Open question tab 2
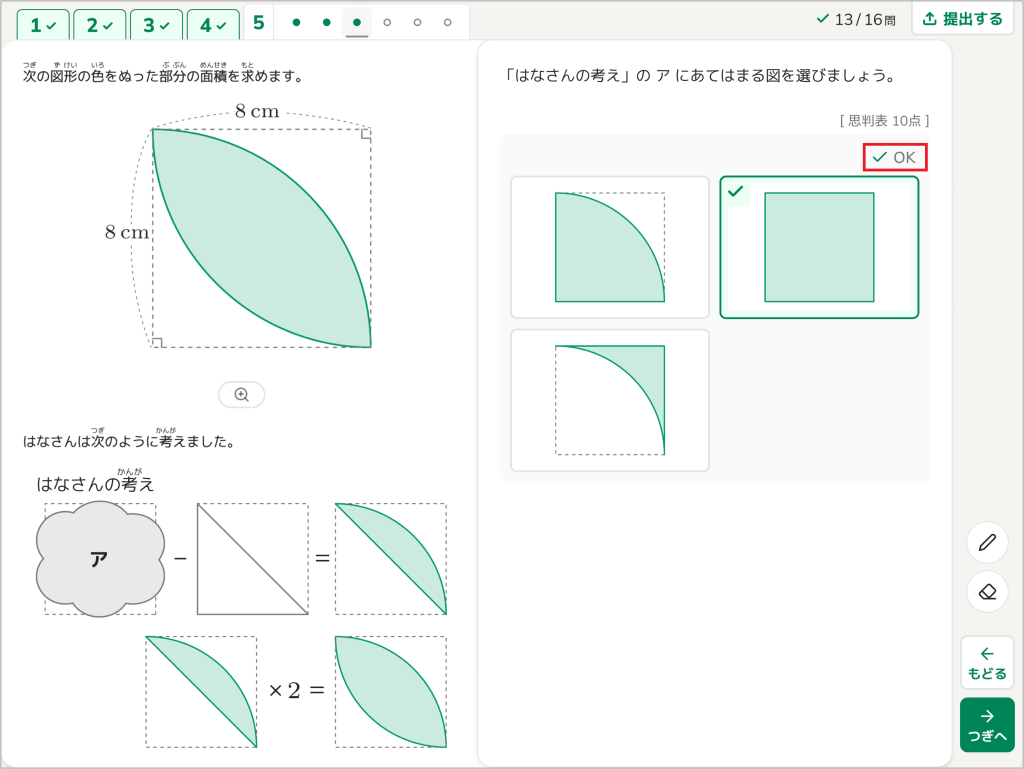Viewport: 1024px width, 769px height. [99, 25]
